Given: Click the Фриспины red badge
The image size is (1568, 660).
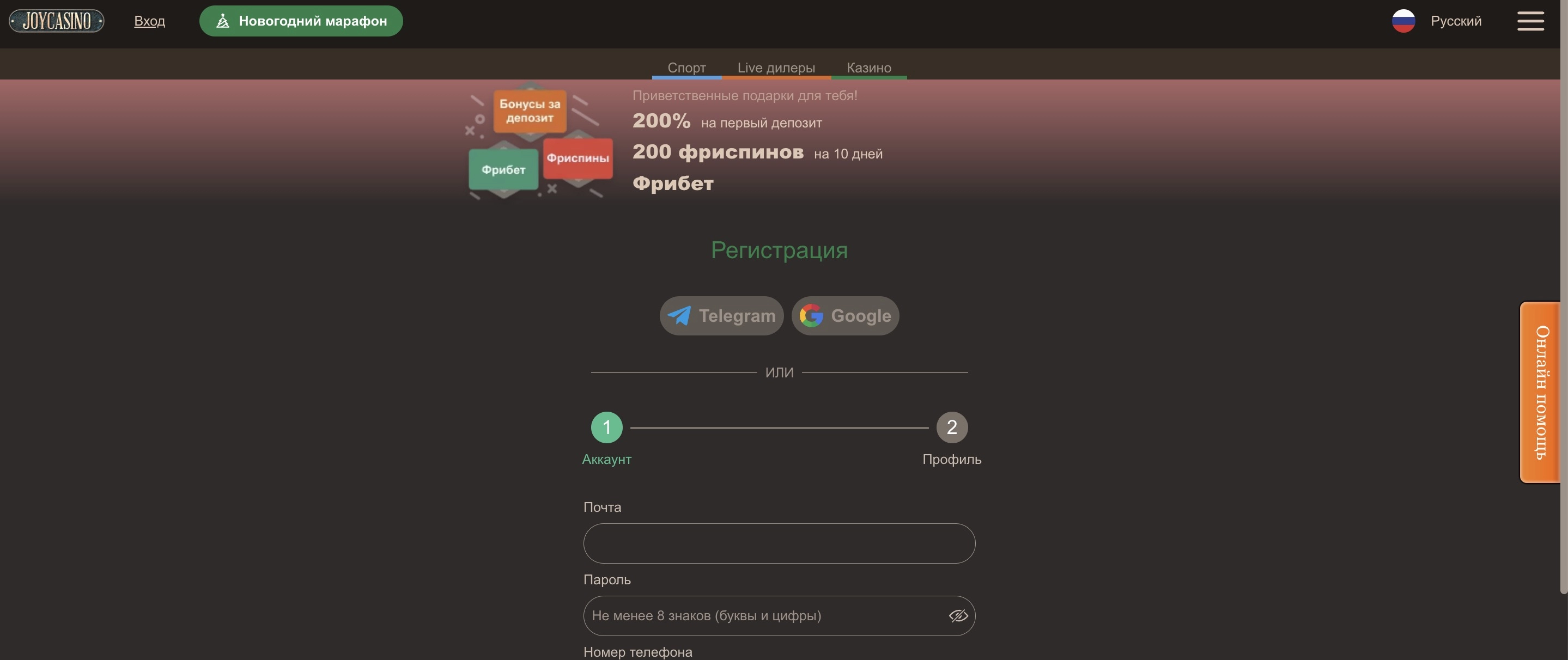Looking at the screenshot, I should click(578, 158).
